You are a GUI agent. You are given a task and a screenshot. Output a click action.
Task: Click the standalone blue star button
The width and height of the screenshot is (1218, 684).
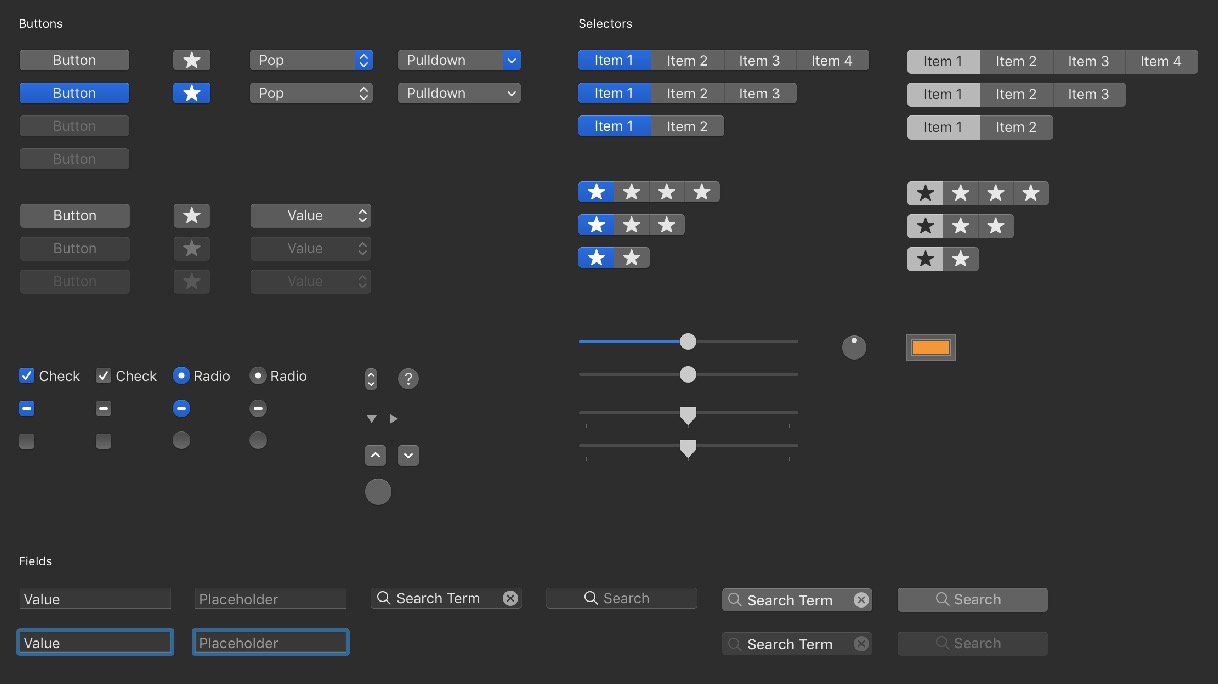192,93
